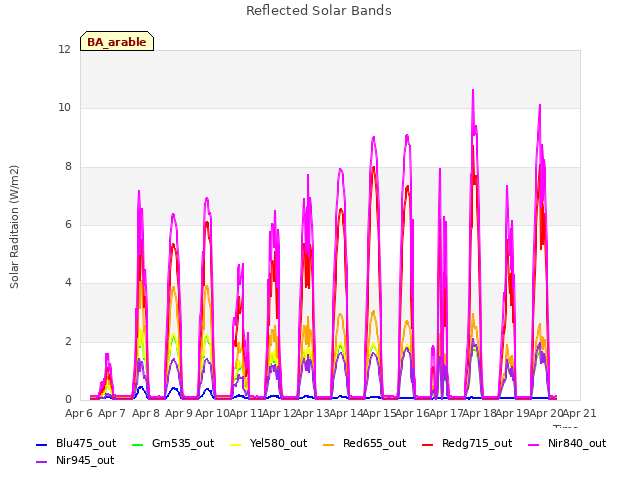Click the Apr 14 x-axis label
The image size is (640, 480).
(346, 413)
